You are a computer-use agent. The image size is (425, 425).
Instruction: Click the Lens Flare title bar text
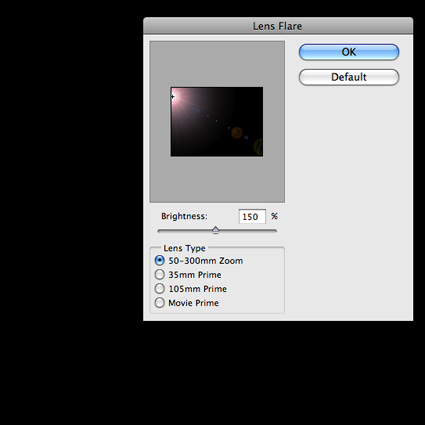(x=277, y=26)
